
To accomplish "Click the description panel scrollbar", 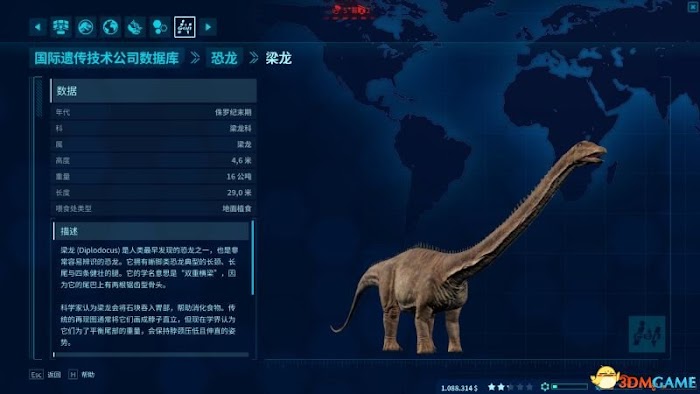I will tap(253, 257).
